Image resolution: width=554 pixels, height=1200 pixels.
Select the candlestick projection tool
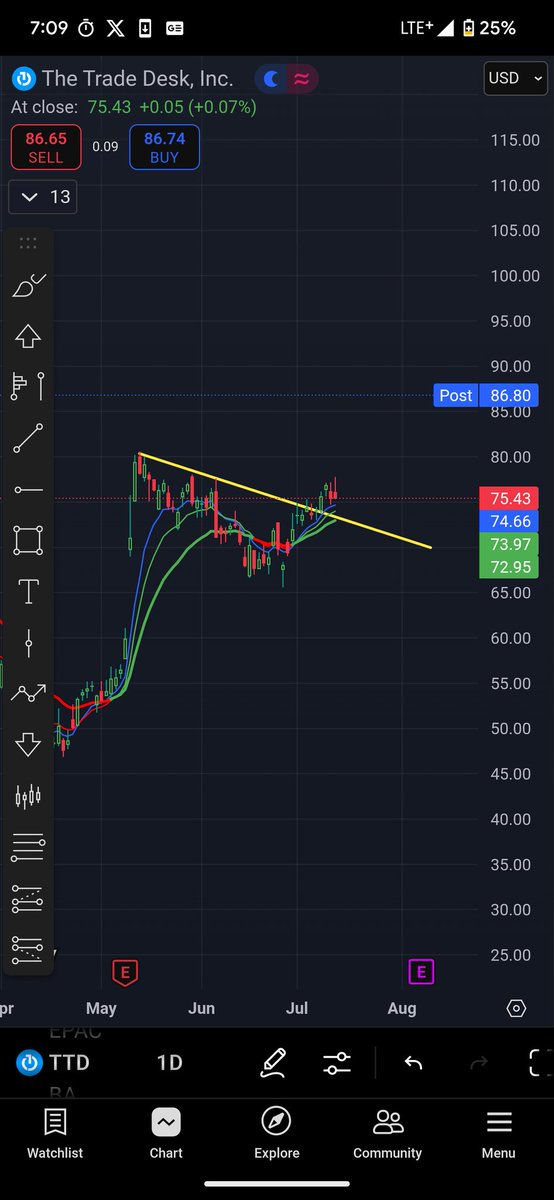pyautogui.click(x=28, y=796)
